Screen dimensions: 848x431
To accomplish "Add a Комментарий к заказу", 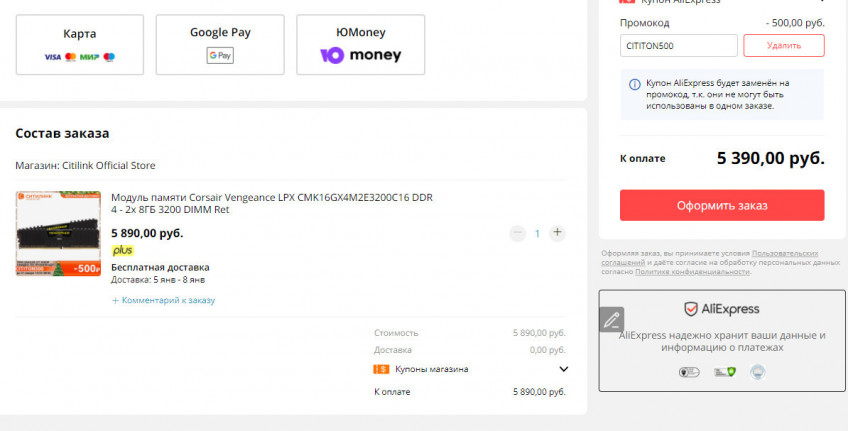I will coord(163,300).
